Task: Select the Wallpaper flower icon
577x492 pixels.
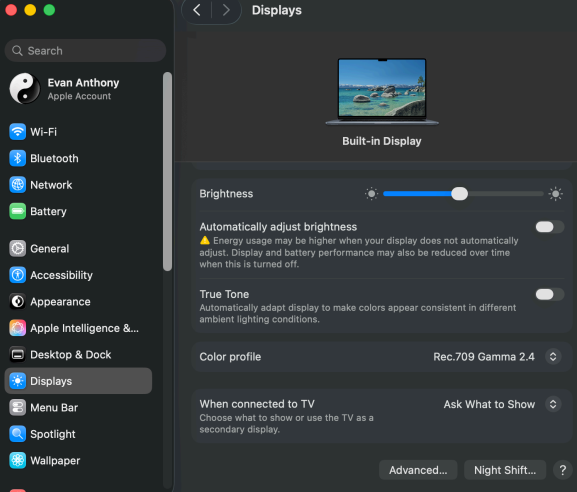Action: click(17, 460)
